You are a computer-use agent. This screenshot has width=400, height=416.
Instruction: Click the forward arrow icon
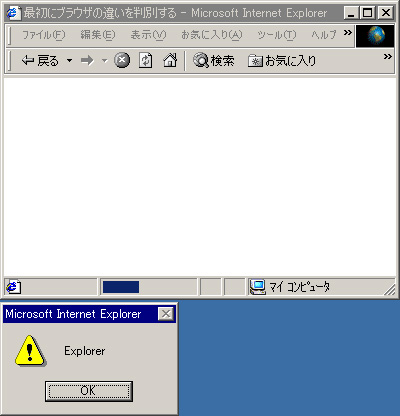(87, 61)
